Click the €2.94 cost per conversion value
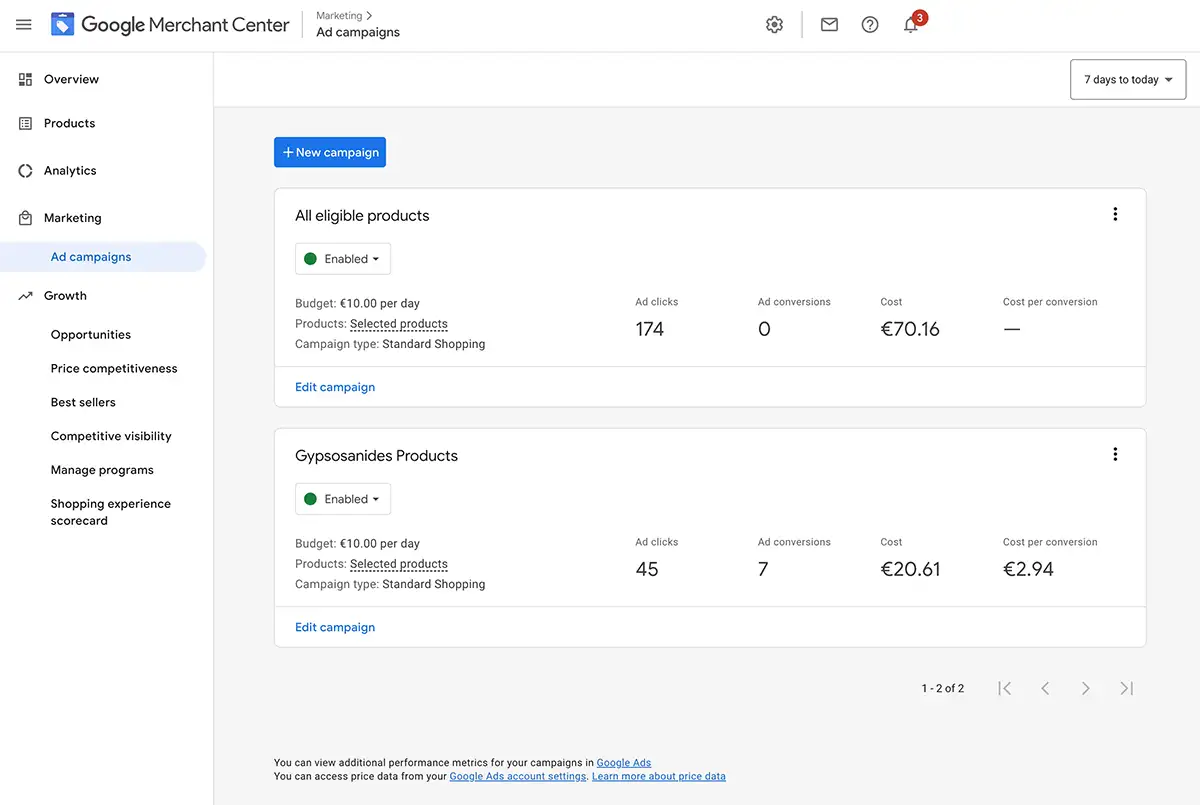1200x805 pixels. click(x=1029, y=569)
